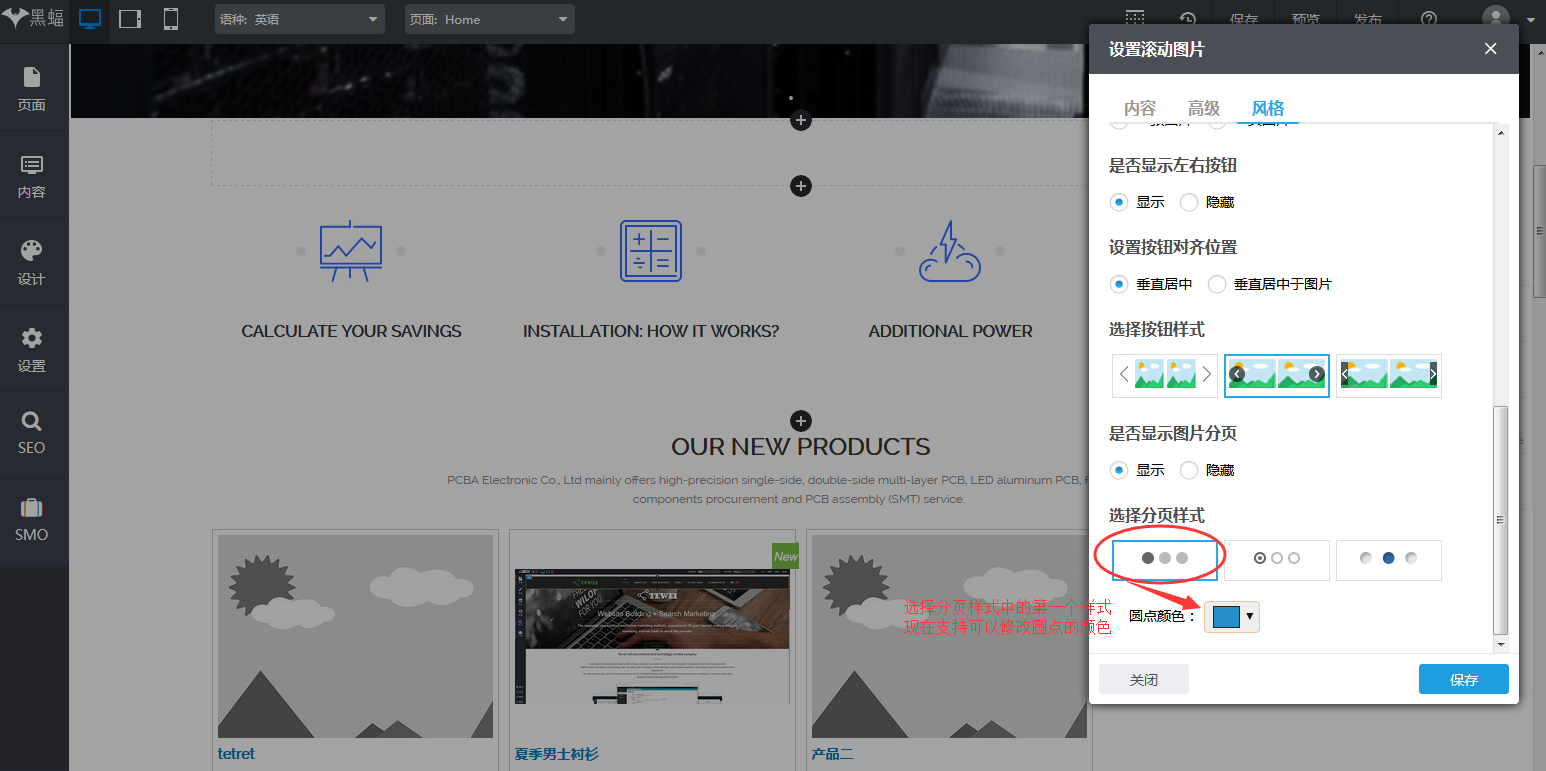1546x771 pixels.
Task: Click the 关闭 button in dialog
Action: point(1143,680)
